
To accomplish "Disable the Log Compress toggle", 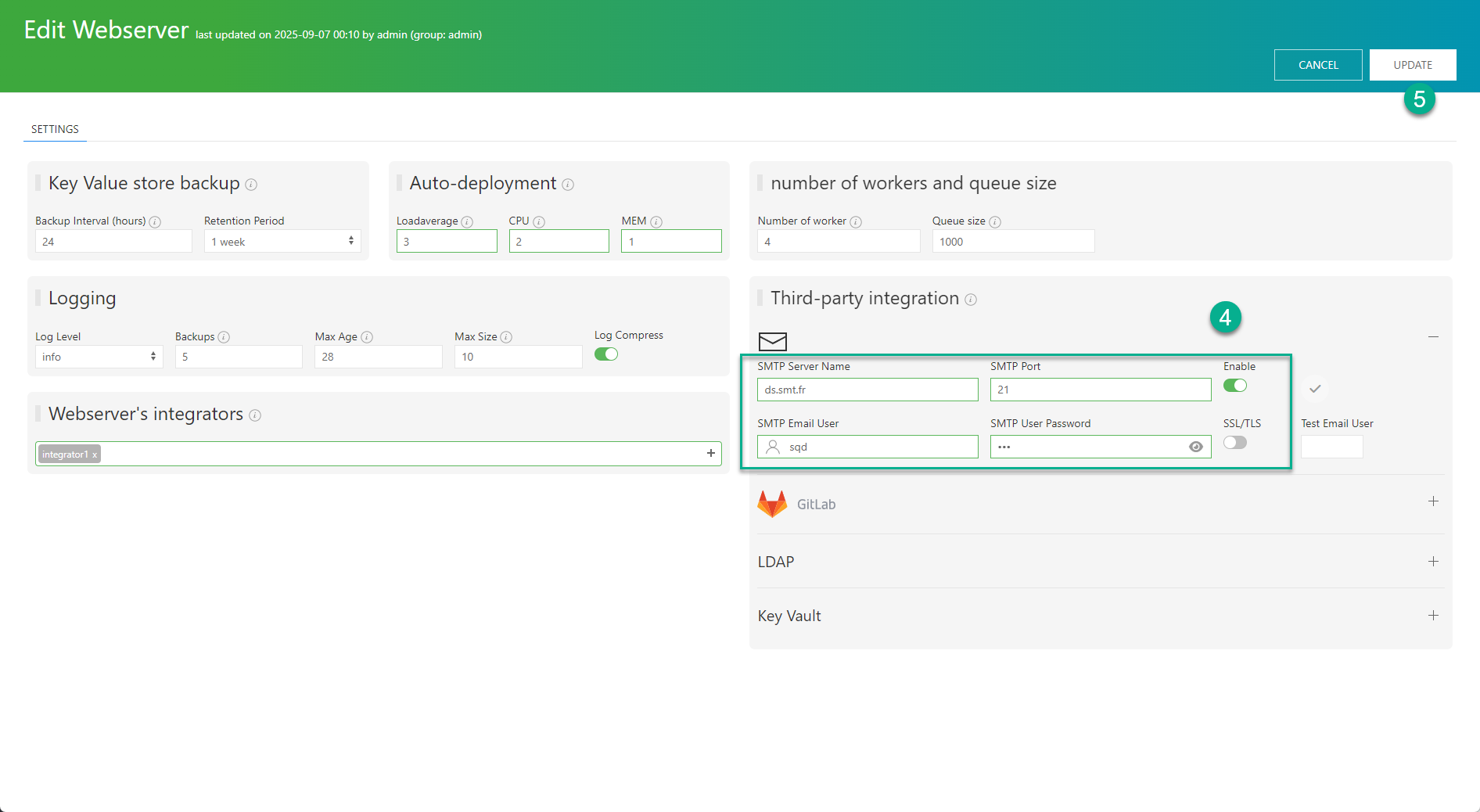I will [606, 354].
